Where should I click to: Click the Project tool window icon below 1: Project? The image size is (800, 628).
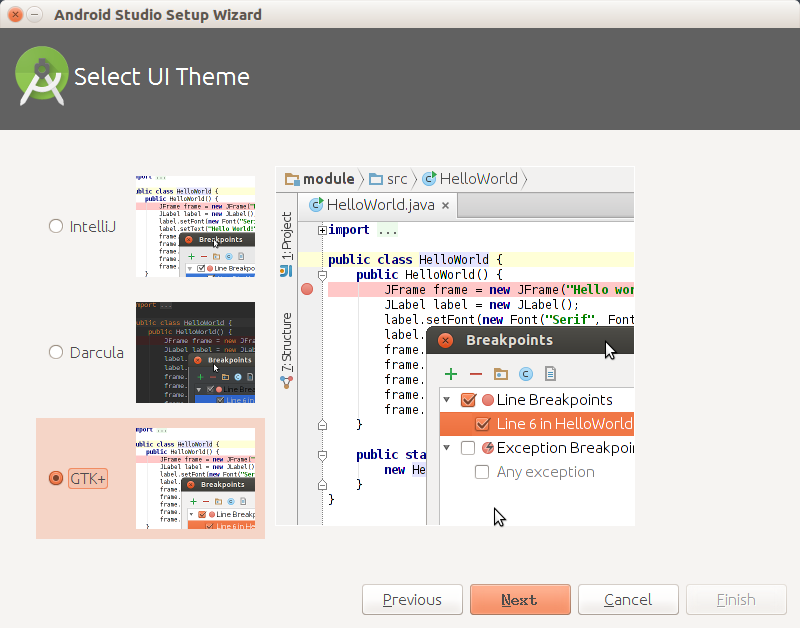[x=286, y=271]
